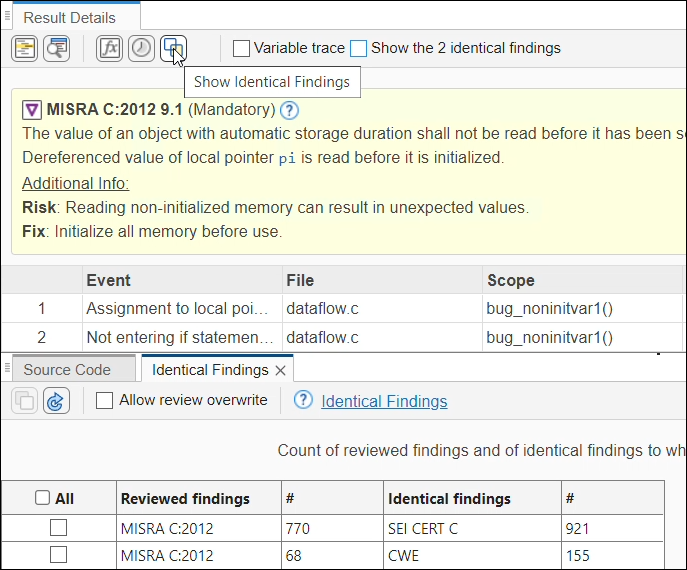Click help icon beside Identical Findings link
The width and height of the screenshot is (687, 570).
tap(303, 400)
